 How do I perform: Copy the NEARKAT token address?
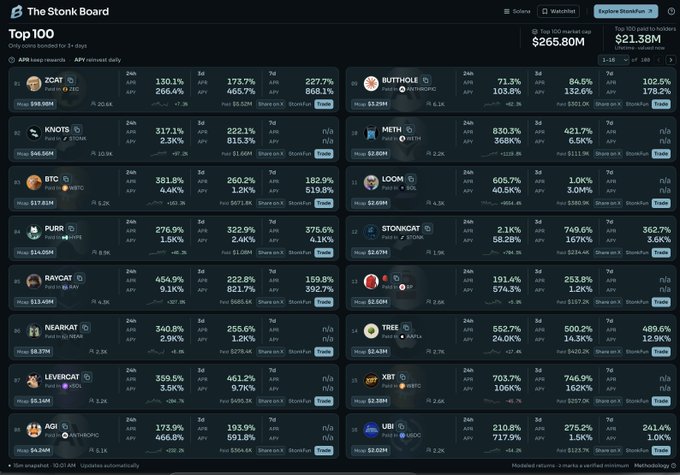tap(85, 328)
